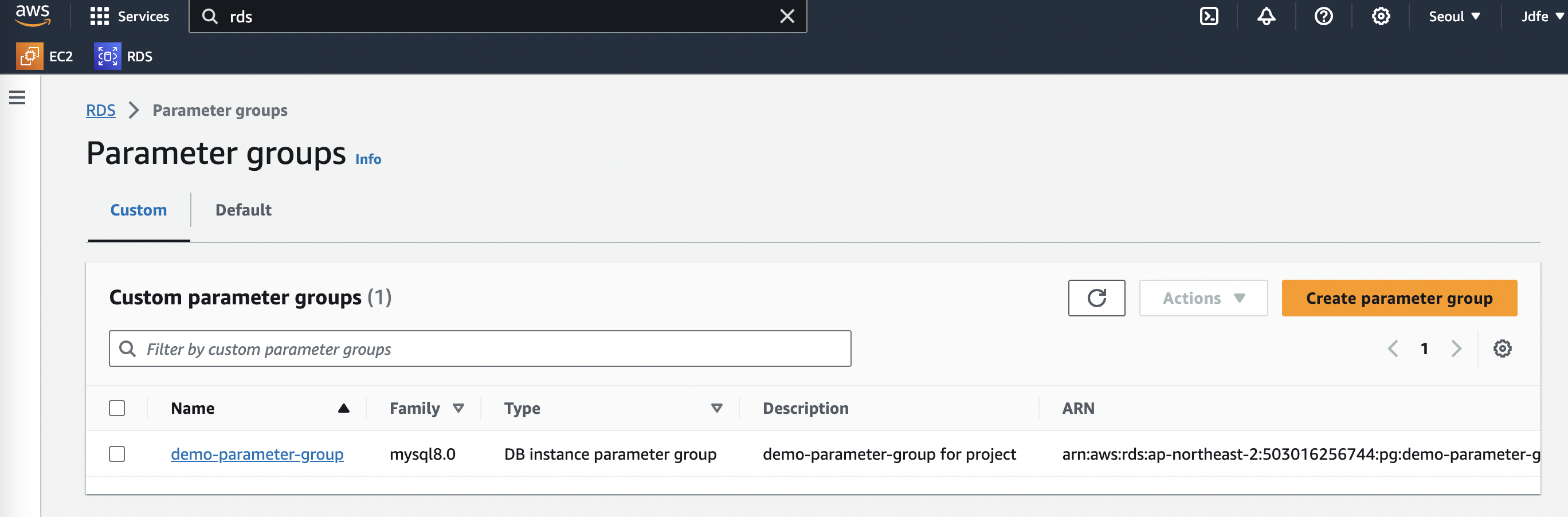1568x517 pixels.
Task: Open the Seoul region dropdown
Action: (1453, 17)
